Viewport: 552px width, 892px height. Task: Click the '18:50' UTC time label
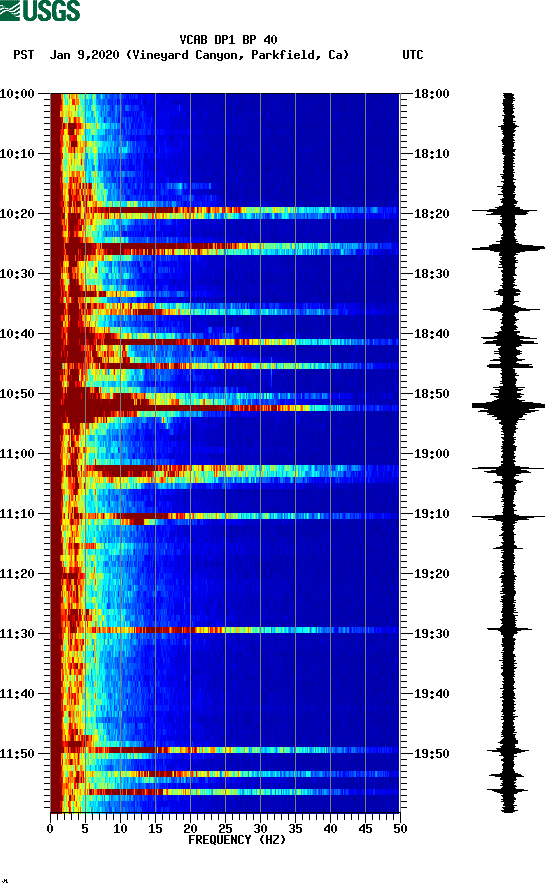[x=431, y=394]
